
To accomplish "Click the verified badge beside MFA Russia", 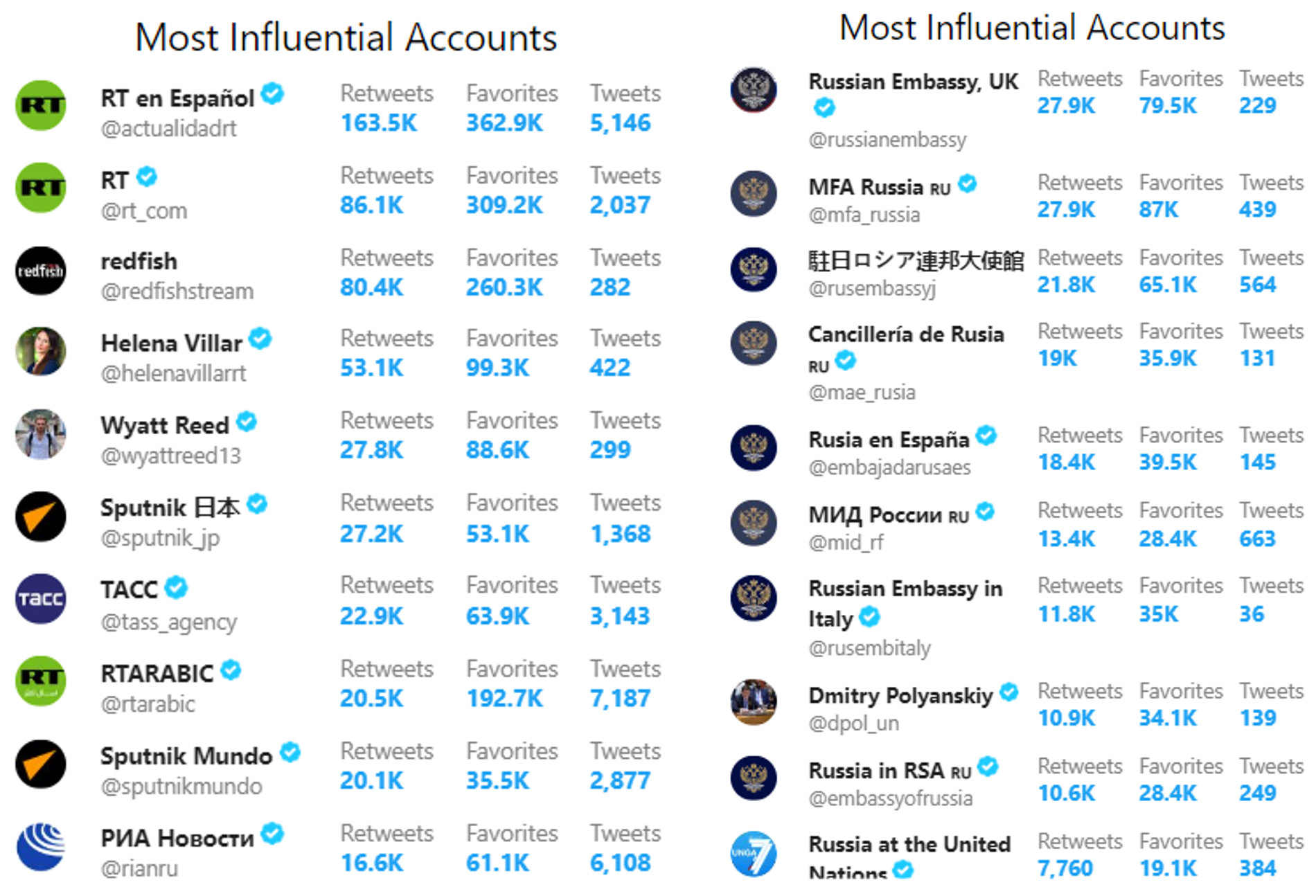I will (x=968, y=184).
